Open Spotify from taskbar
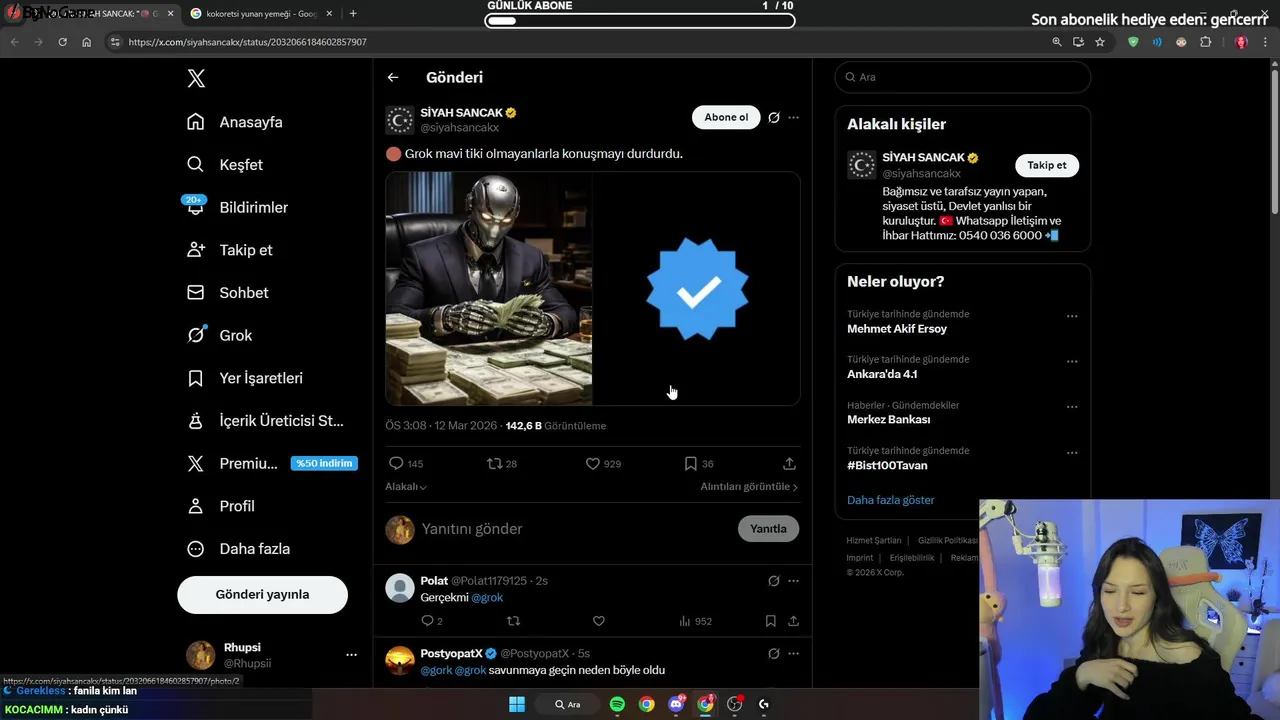The height and width of the screenshot is (720, 1280). click(x=617, y=704)
